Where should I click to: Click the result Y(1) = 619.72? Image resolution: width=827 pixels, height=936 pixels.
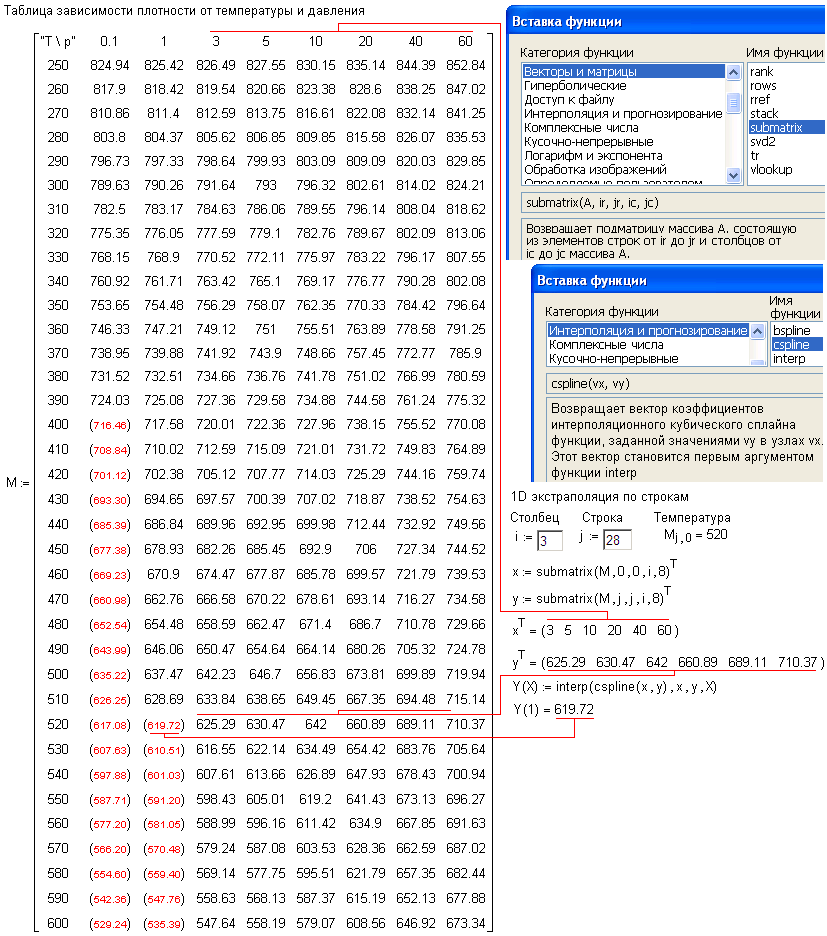pos(553,709)
